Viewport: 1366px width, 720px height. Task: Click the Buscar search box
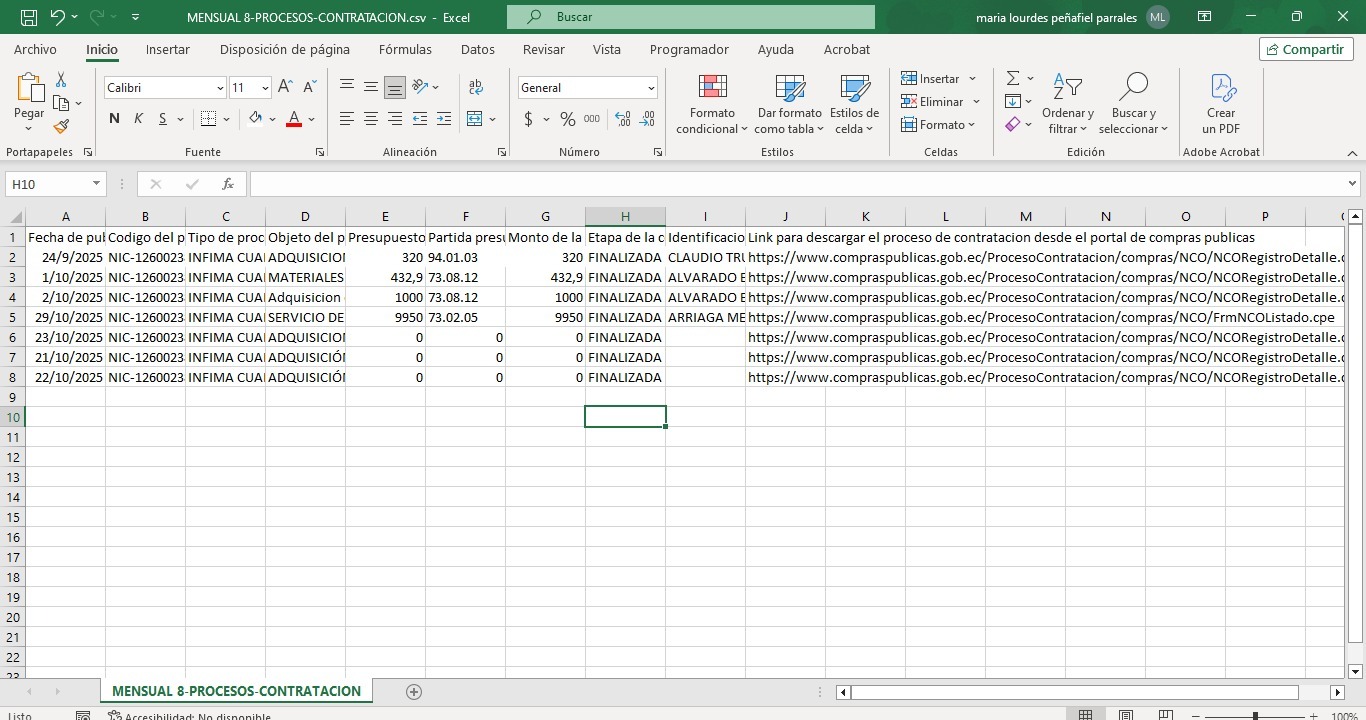coord(690,17)
